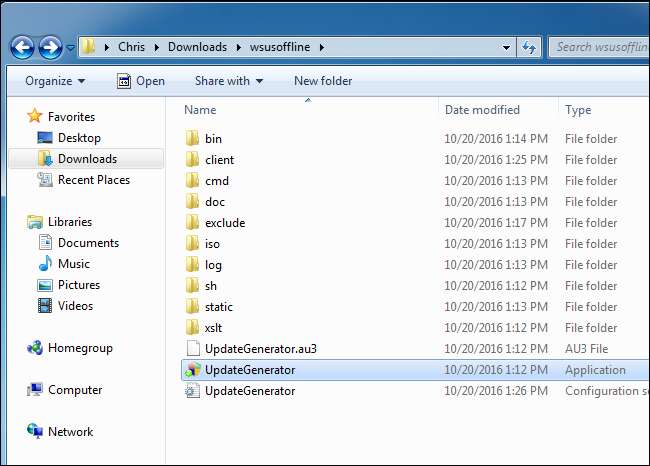Click the Forward navigation arrow button

tap(51, 48)
